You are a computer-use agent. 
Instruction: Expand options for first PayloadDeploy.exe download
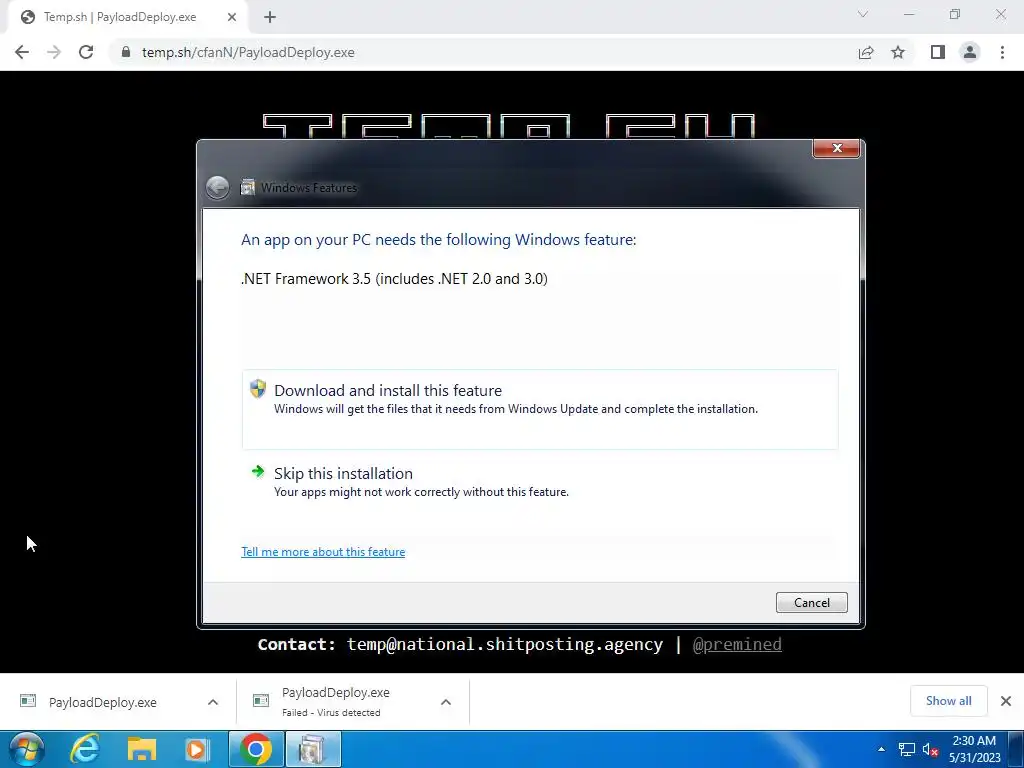point(213,702)
